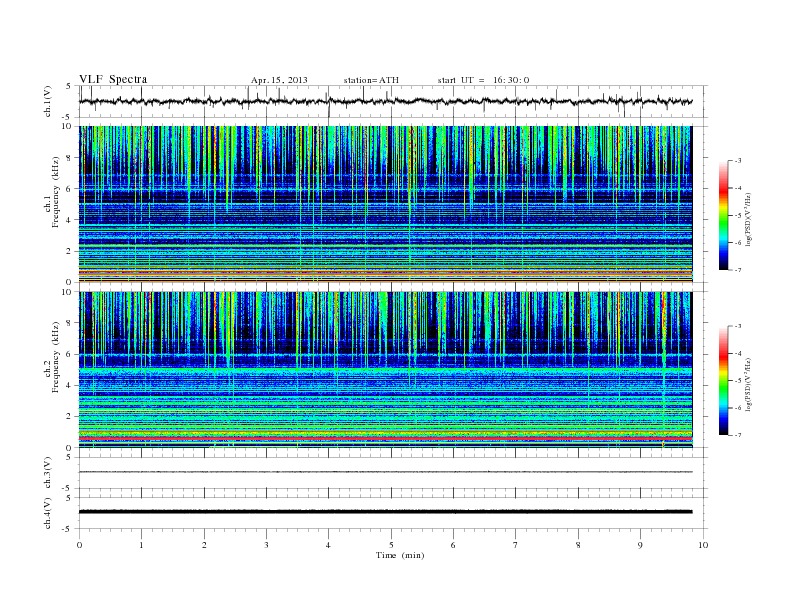
Task: Click the "station=ATH" header label
Action: pyautogui.click(x=371, y=80)
